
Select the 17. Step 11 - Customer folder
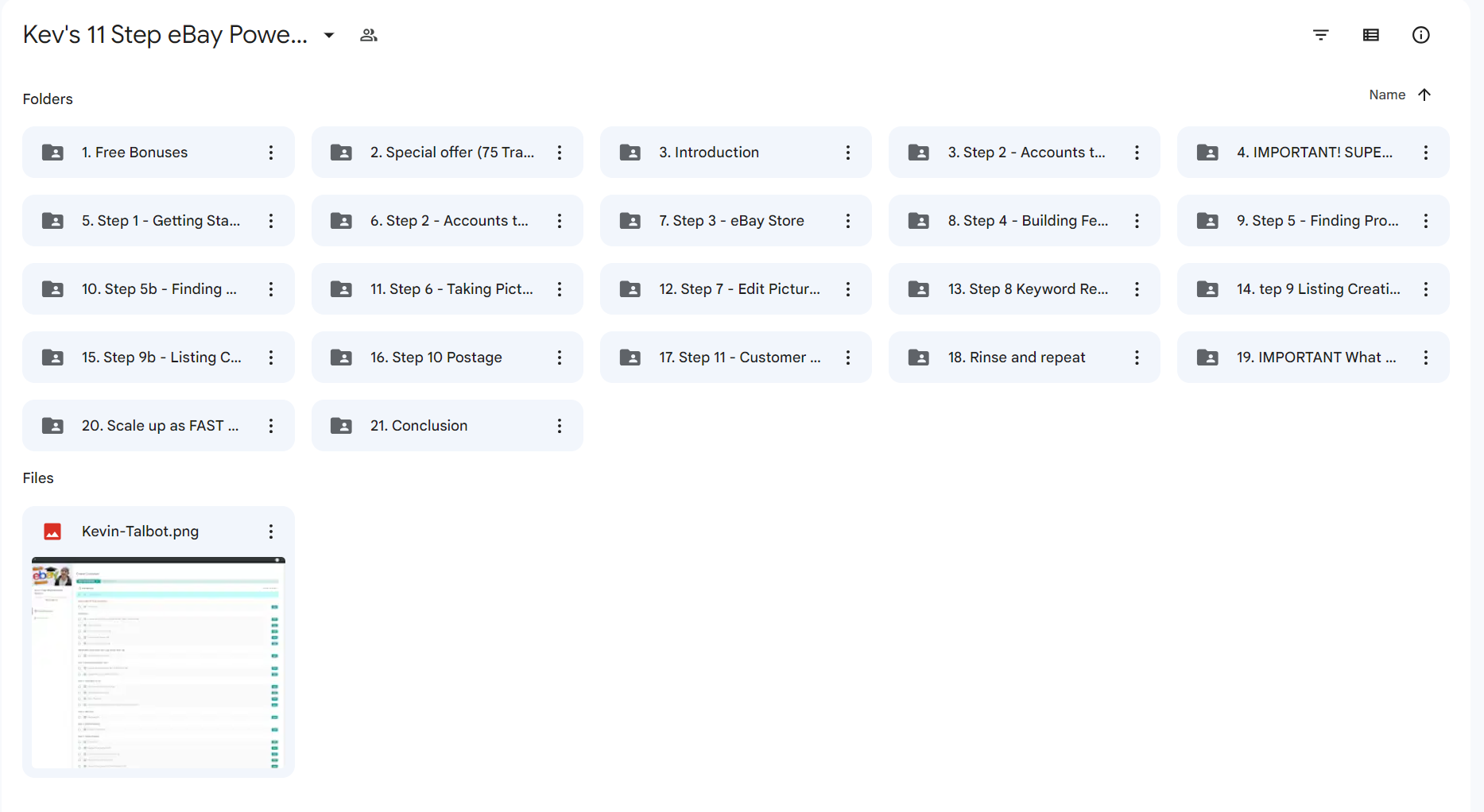[736, 358]
